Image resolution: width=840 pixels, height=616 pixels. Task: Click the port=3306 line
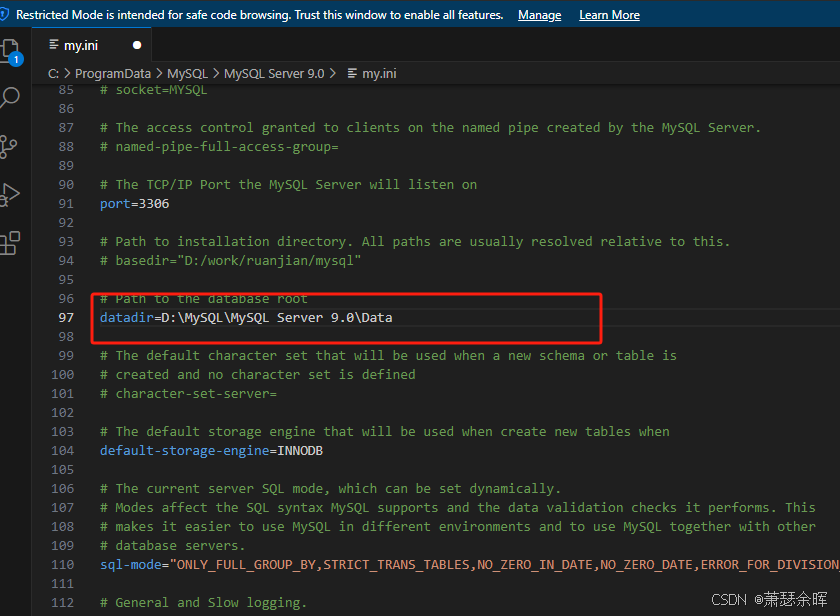[x=134, y=203]
